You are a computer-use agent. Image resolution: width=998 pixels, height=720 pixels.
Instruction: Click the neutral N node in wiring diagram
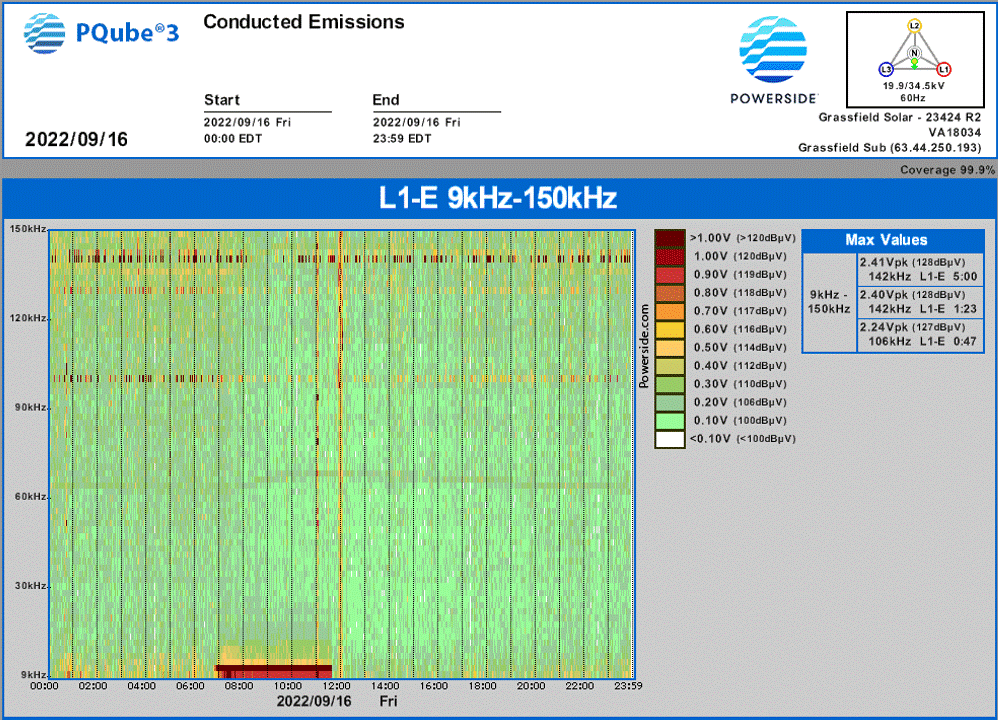(914, 52)
